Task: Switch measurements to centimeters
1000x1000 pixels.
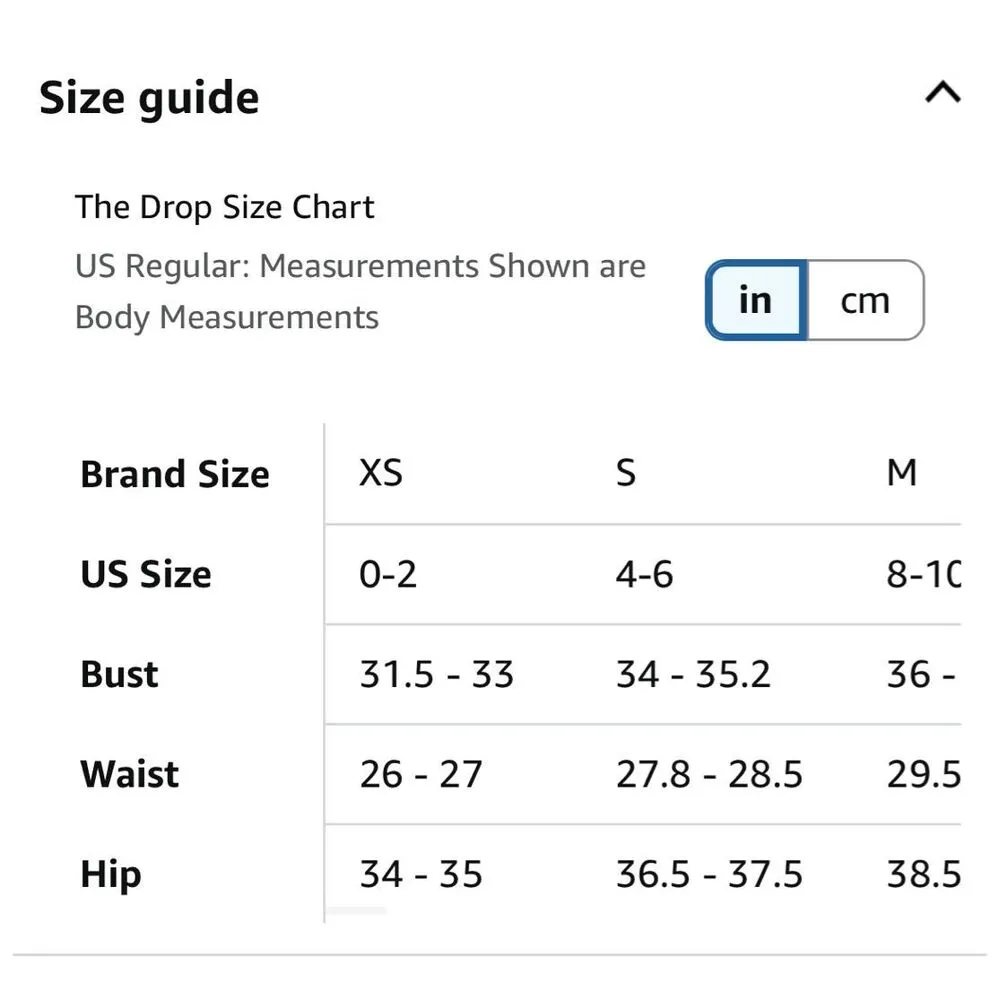Action: pos(866,299)
